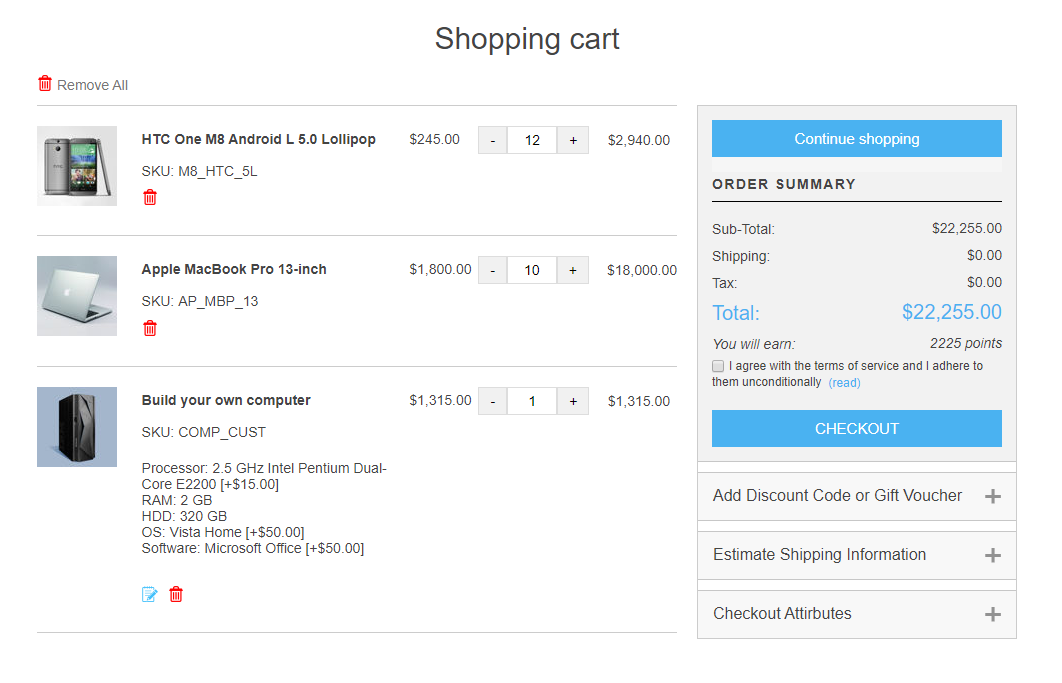The height and width of the screenshot is (683, 1062).
Task: Click the CHECKOUT button
Action: click(857, 428)
